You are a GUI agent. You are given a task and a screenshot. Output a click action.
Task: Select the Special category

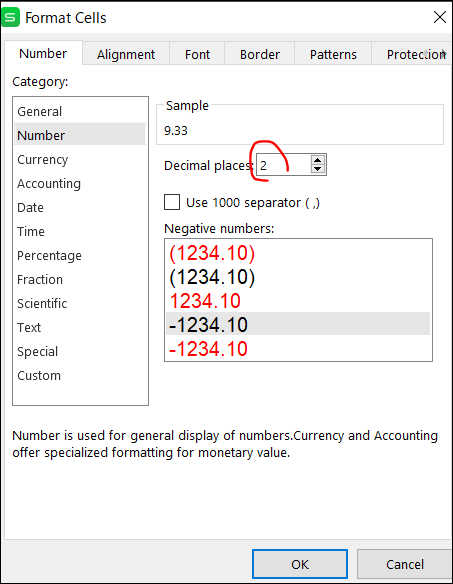coord(80,351)
